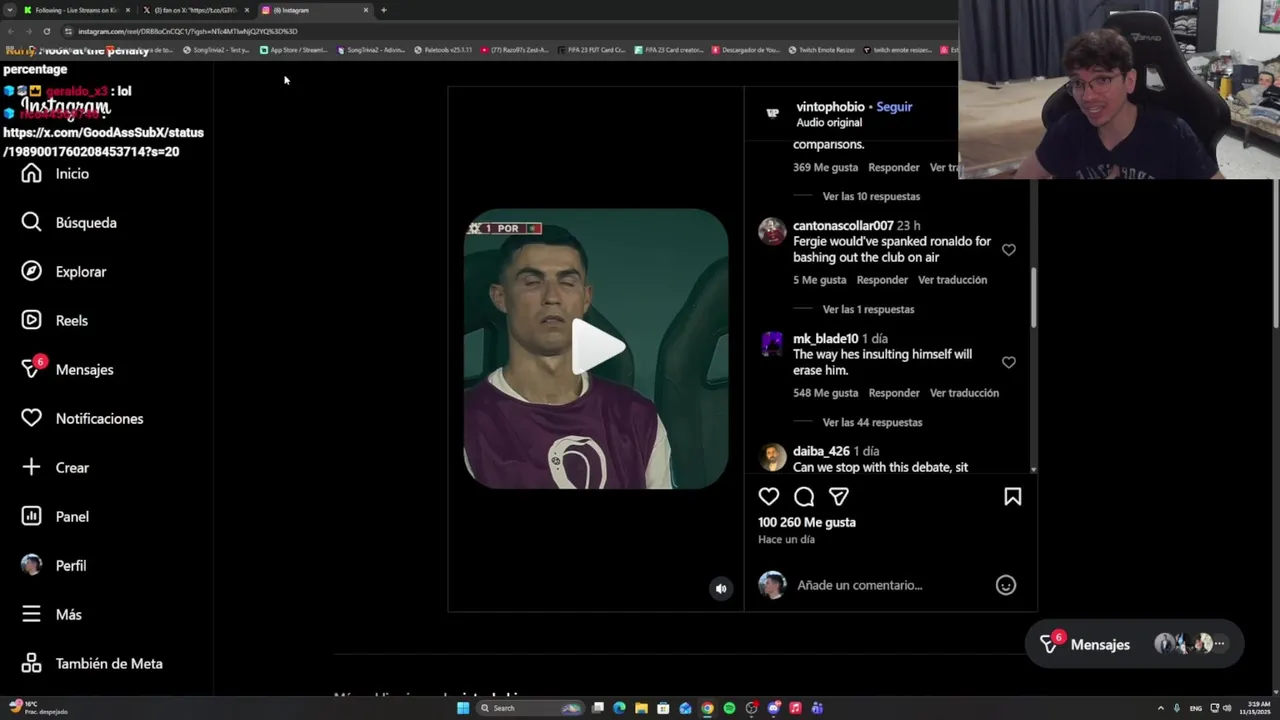Open Spotify from taskbar
The width and height of the screenshot is (1280, 720).
tap(729, 708)
